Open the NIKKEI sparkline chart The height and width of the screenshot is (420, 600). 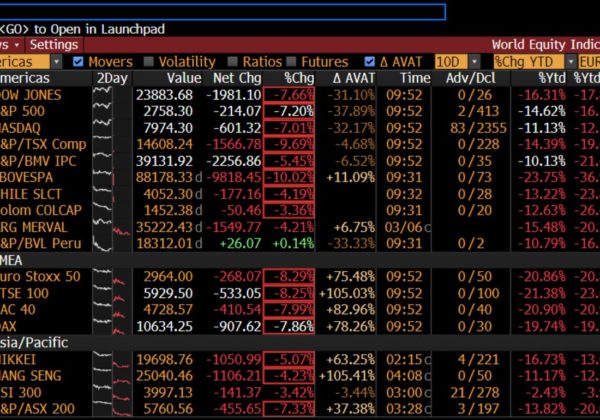click(112, 360)
